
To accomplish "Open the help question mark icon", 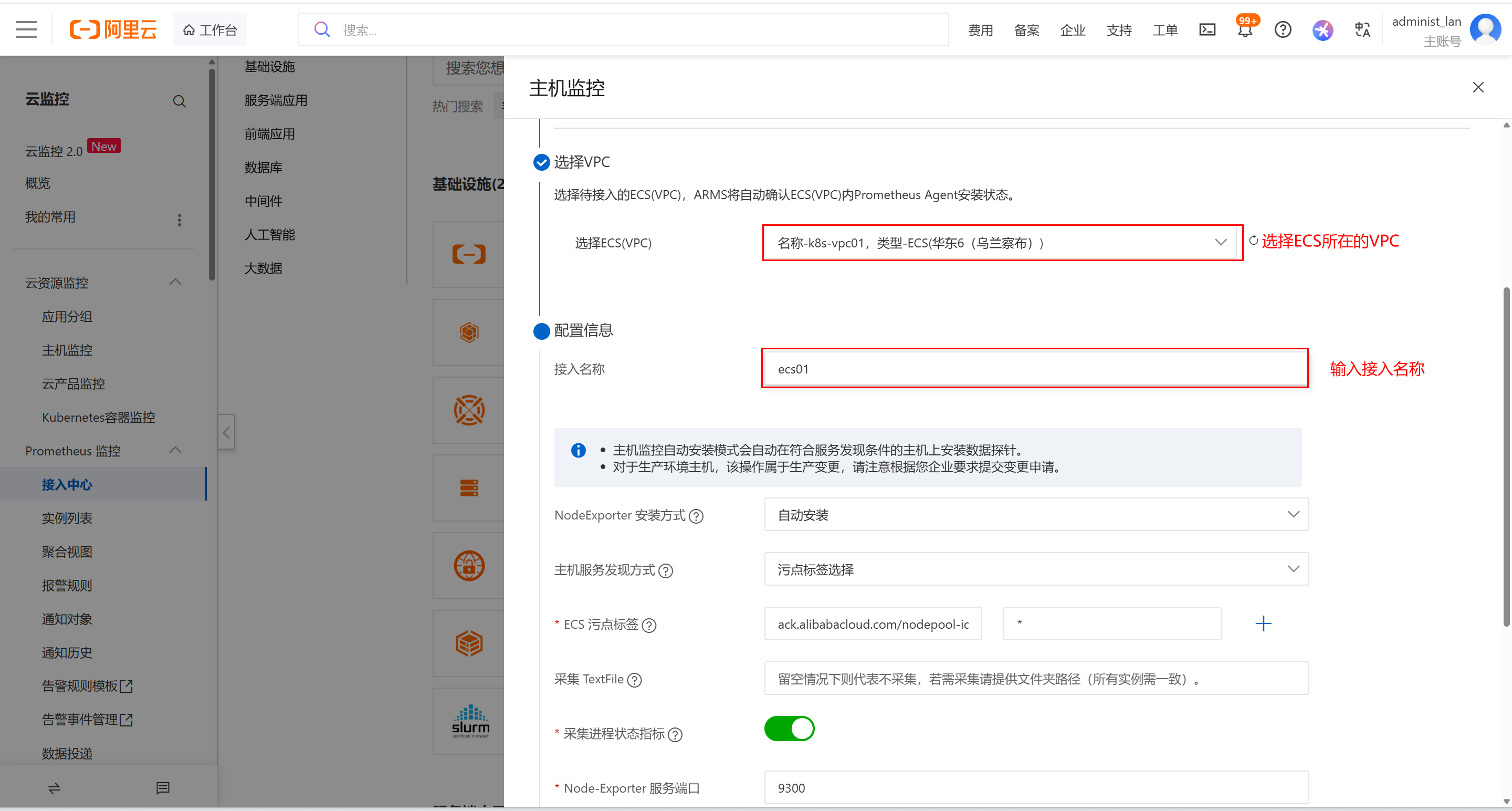I will [1283, 29].
